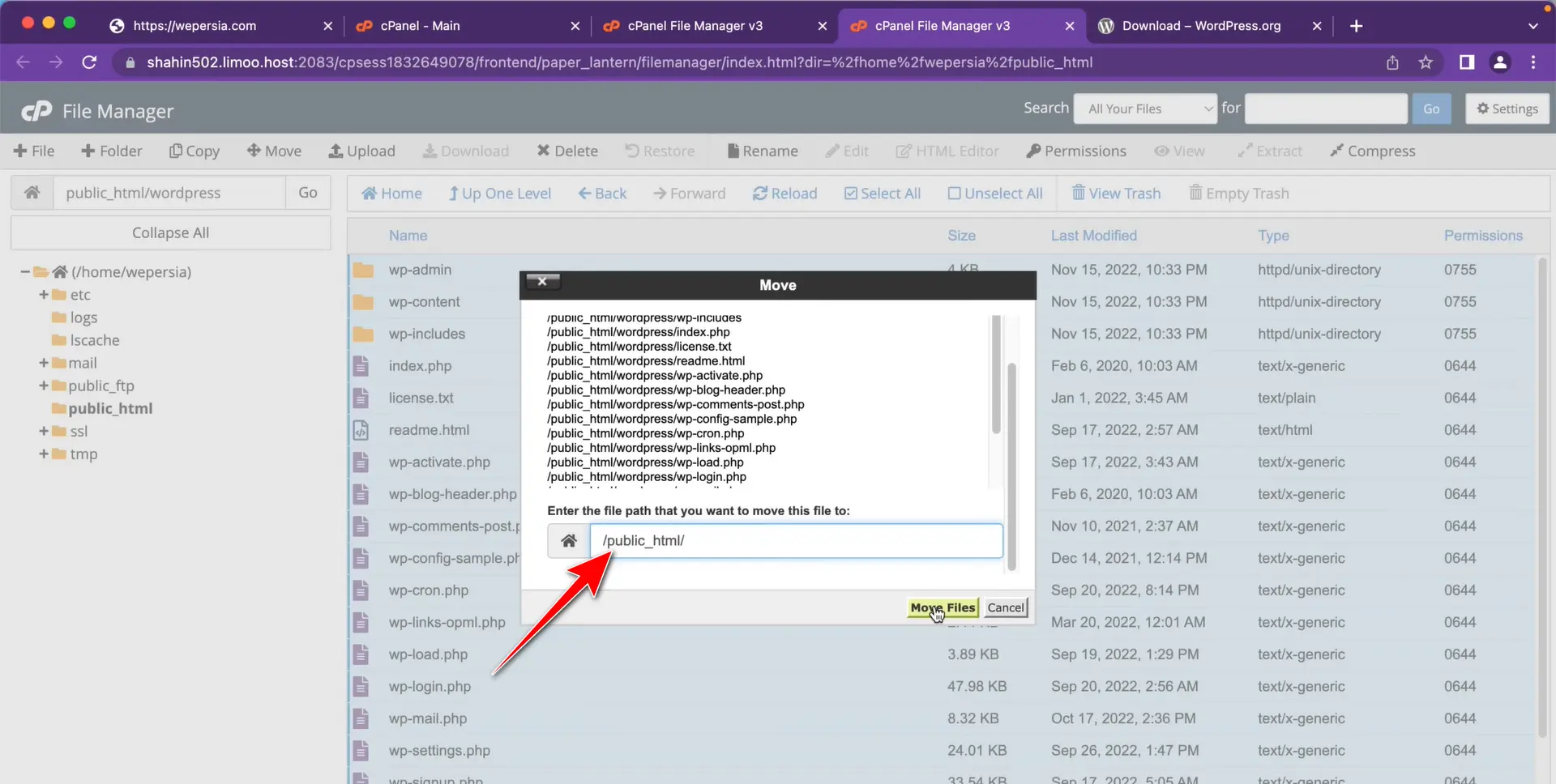Select the wp-content folder icon
Screen dimensions: 1556x784
coord(362,302)
